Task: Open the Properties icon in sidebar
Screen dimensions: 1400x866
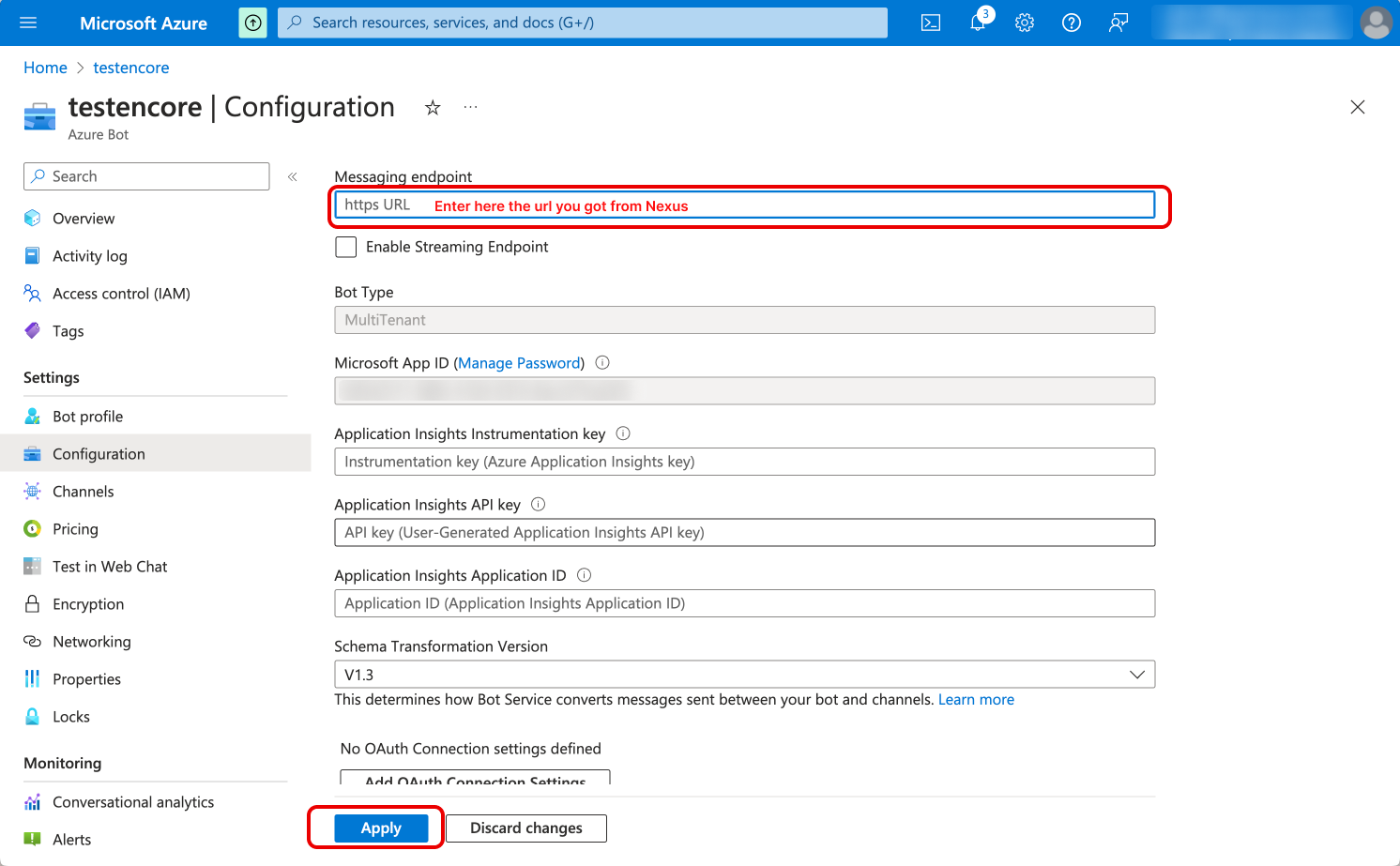Action: 33,678
